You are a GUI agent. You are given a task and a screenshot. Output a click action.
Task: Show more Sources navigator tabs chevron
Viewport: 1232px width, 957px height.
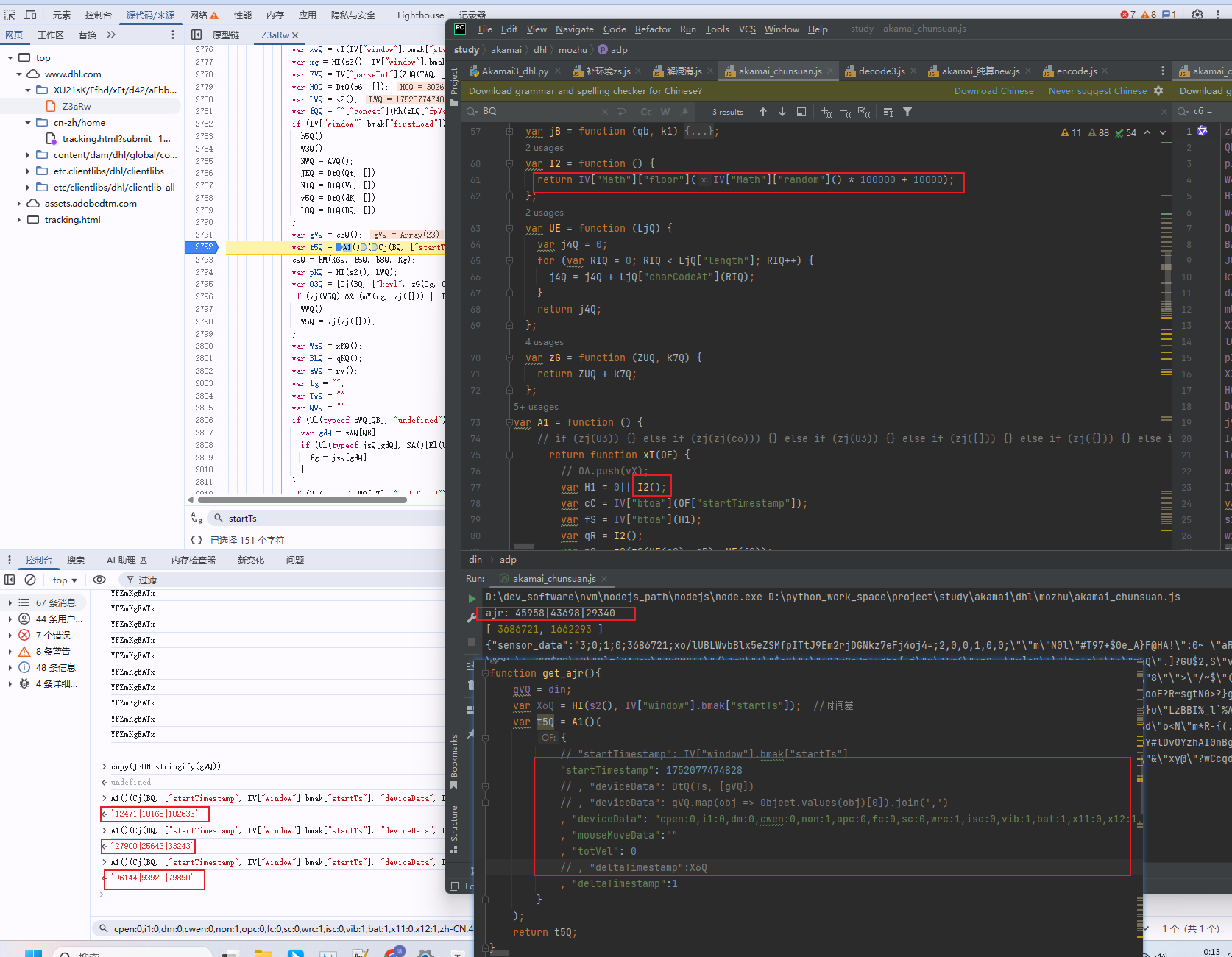[111, 35]
